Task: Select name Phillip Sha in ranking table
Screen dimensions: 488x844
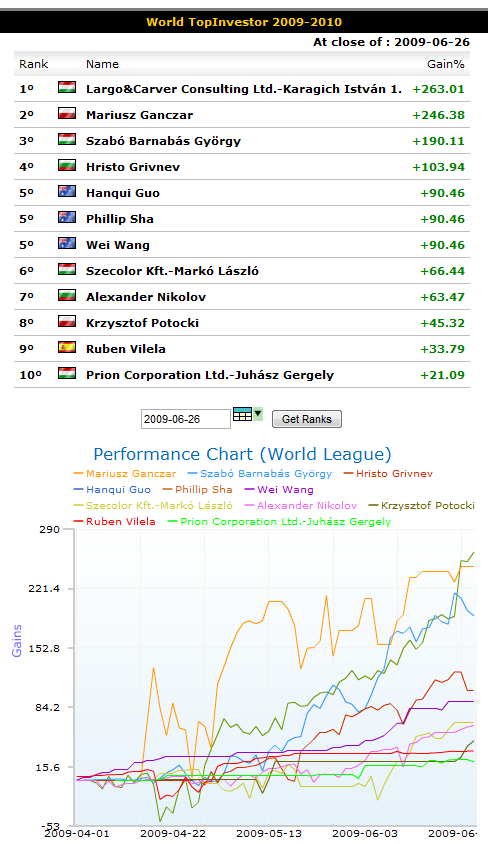Action: 119,219
